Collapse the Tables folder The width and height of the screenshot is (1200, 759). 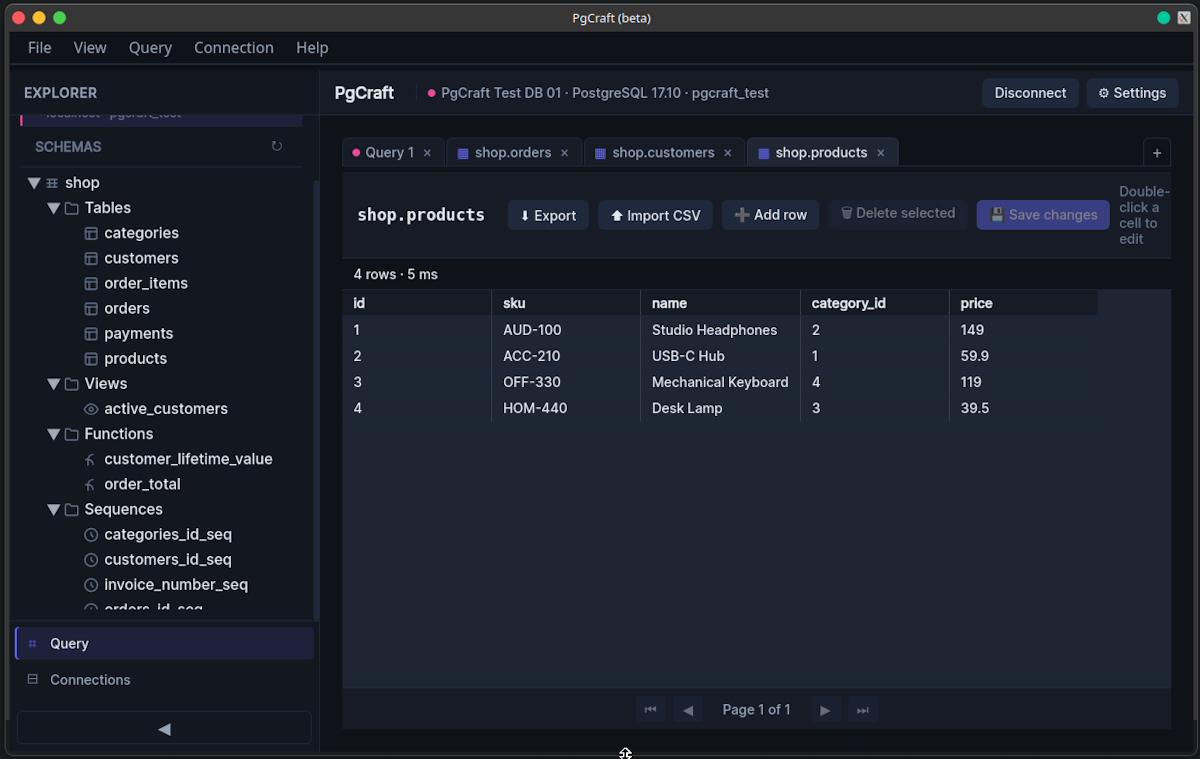pyautogui.click(x=54, y=208)
